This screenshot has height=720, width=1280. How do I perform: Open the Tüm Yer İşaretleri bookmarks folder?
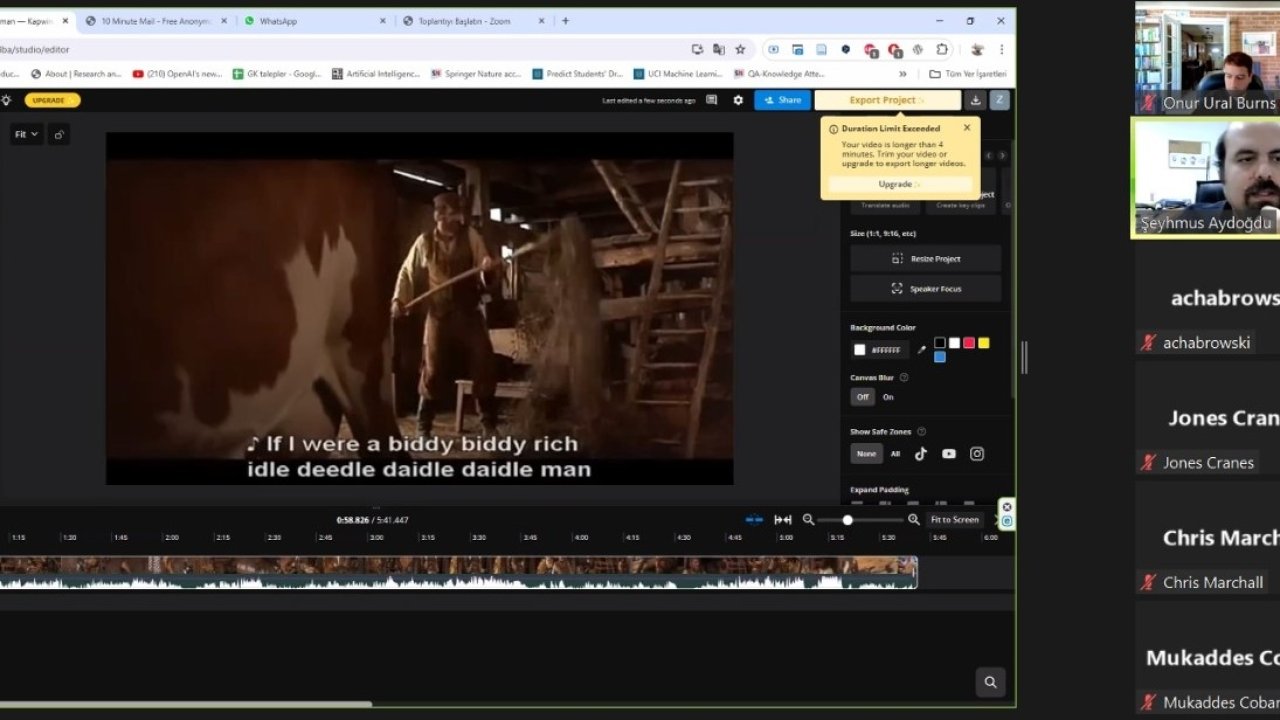[967, 74]
